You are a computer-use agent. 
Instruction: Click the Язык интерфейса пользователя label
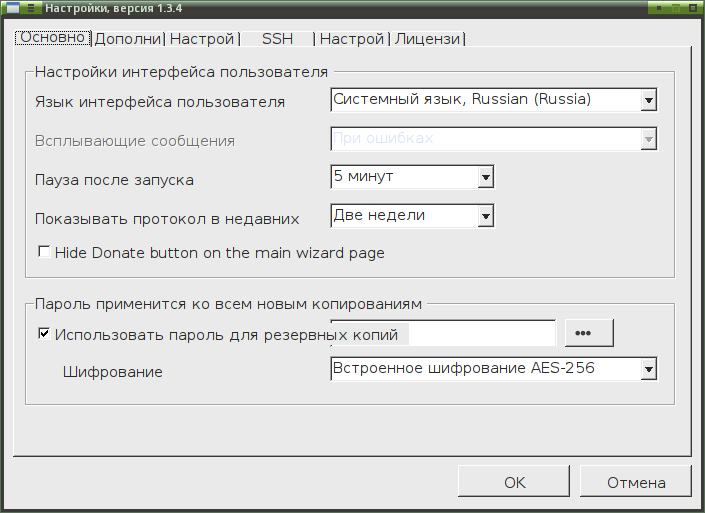pos(160,102)
